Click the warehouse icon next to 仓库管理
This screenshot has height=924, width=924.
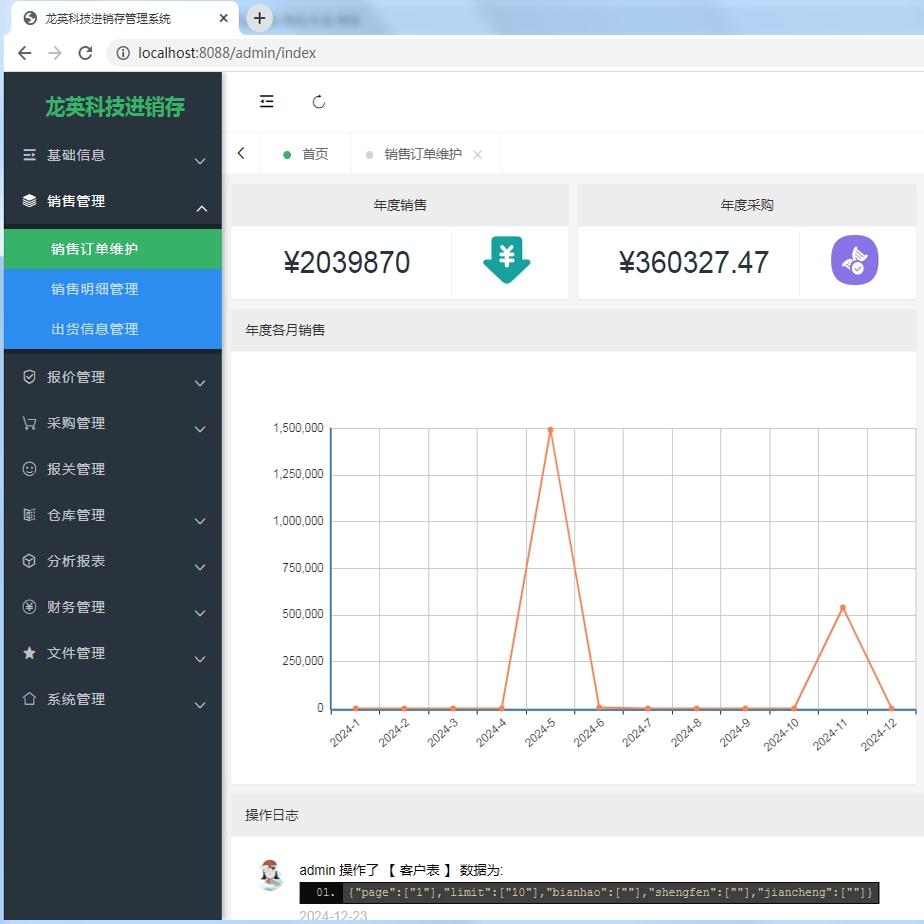30,515
